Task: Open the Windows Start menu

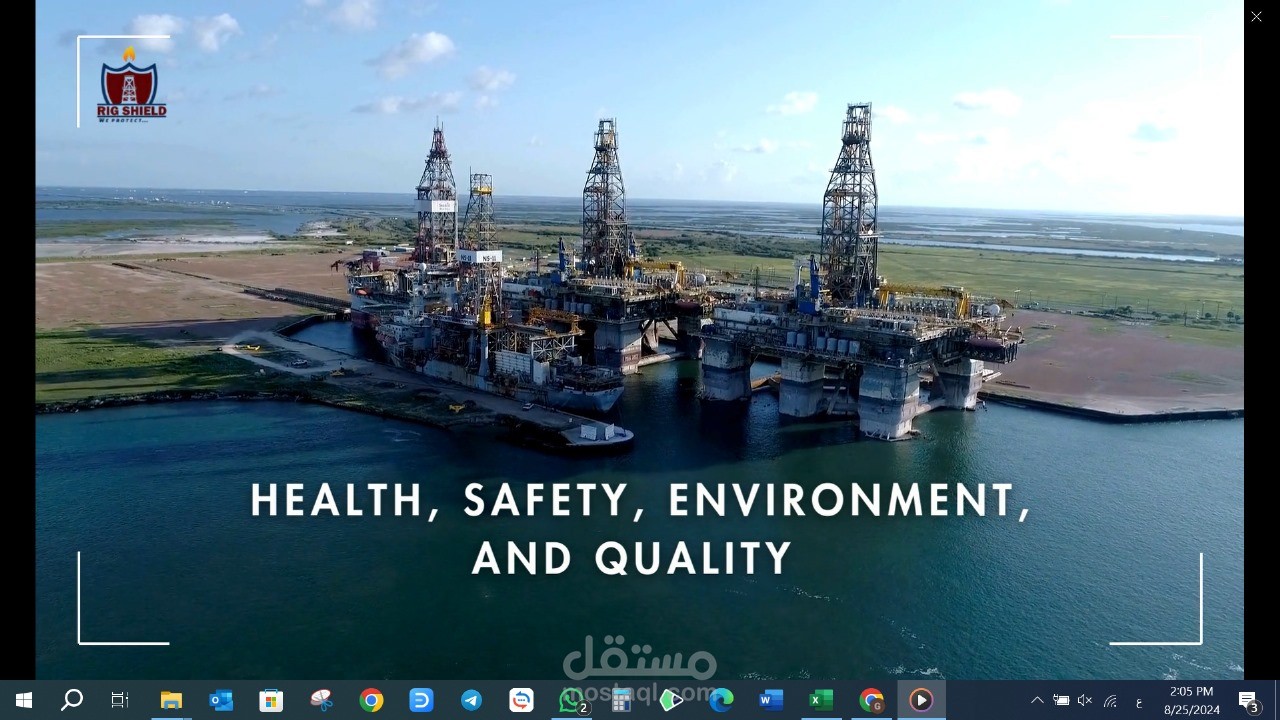Action: [x=24, y=700]
